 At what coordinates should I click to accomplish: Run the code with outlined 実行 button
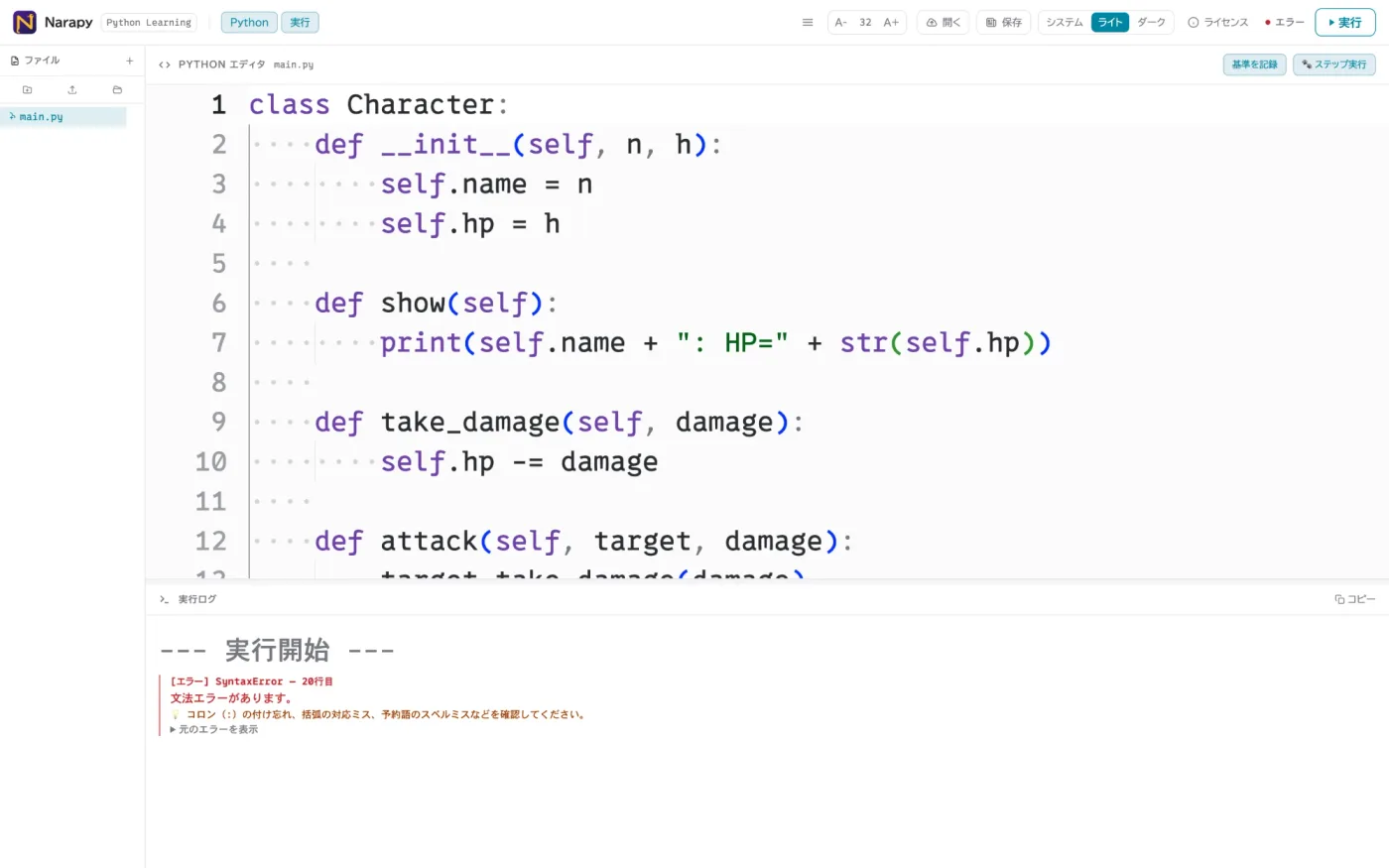click(x=1344, y=22)
